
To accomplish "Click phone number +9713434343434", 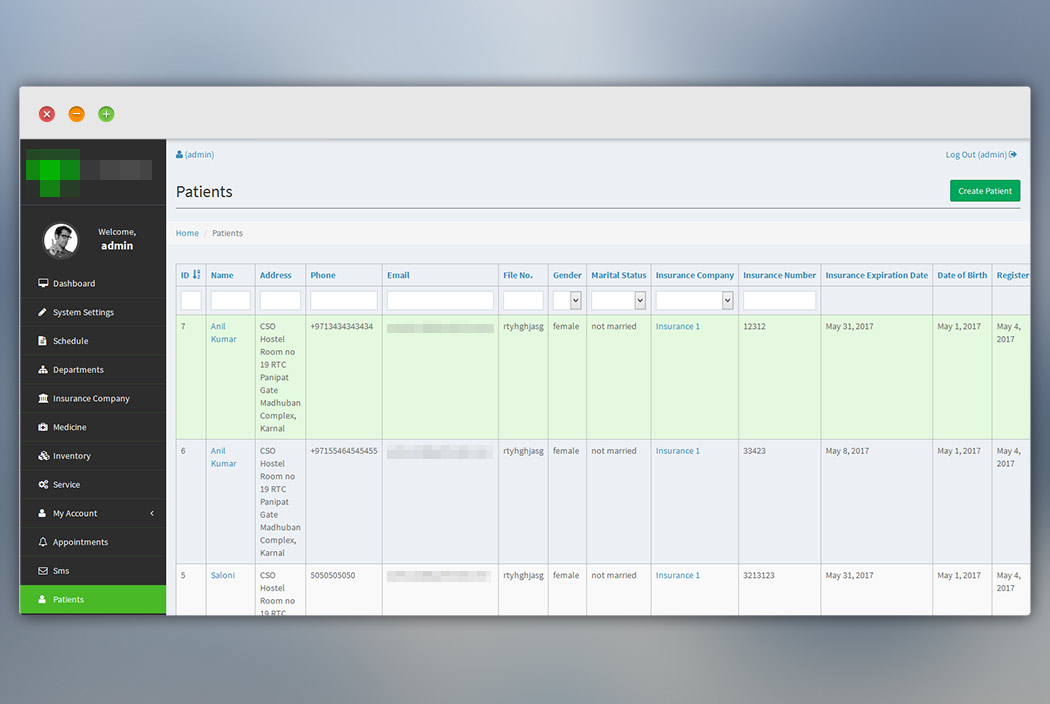I will pyautogui.click(x=342, y=326).
